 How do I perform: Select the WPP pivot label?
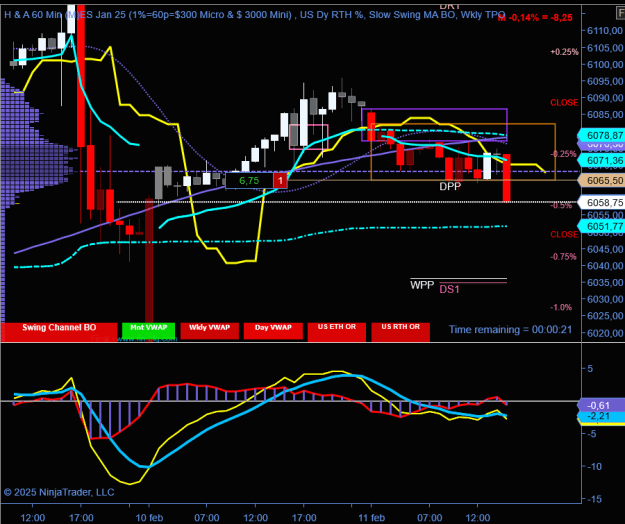pyautogui.click(x=422, y=285)
